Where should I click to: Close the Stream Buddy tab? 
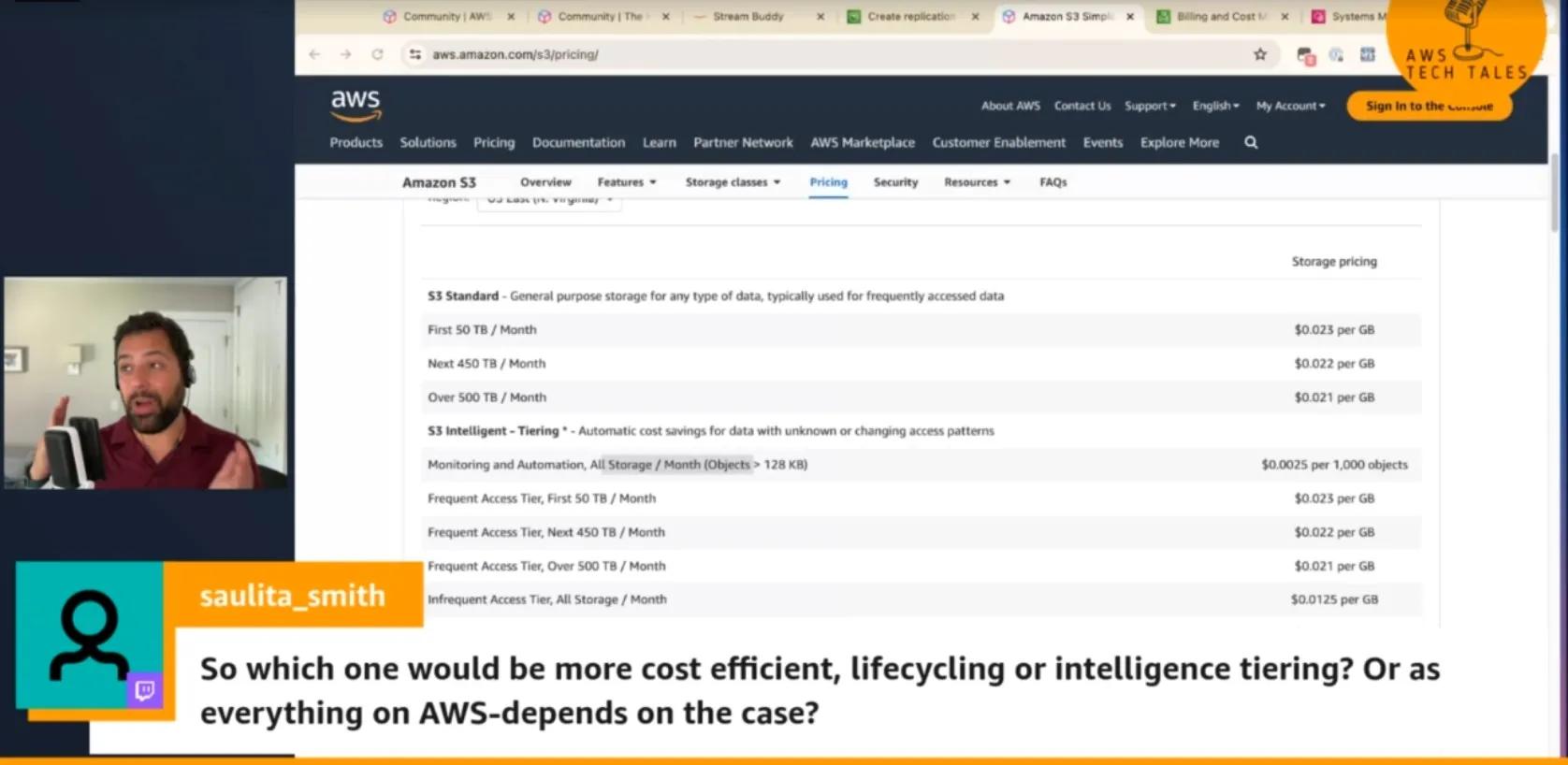point(820,17)
